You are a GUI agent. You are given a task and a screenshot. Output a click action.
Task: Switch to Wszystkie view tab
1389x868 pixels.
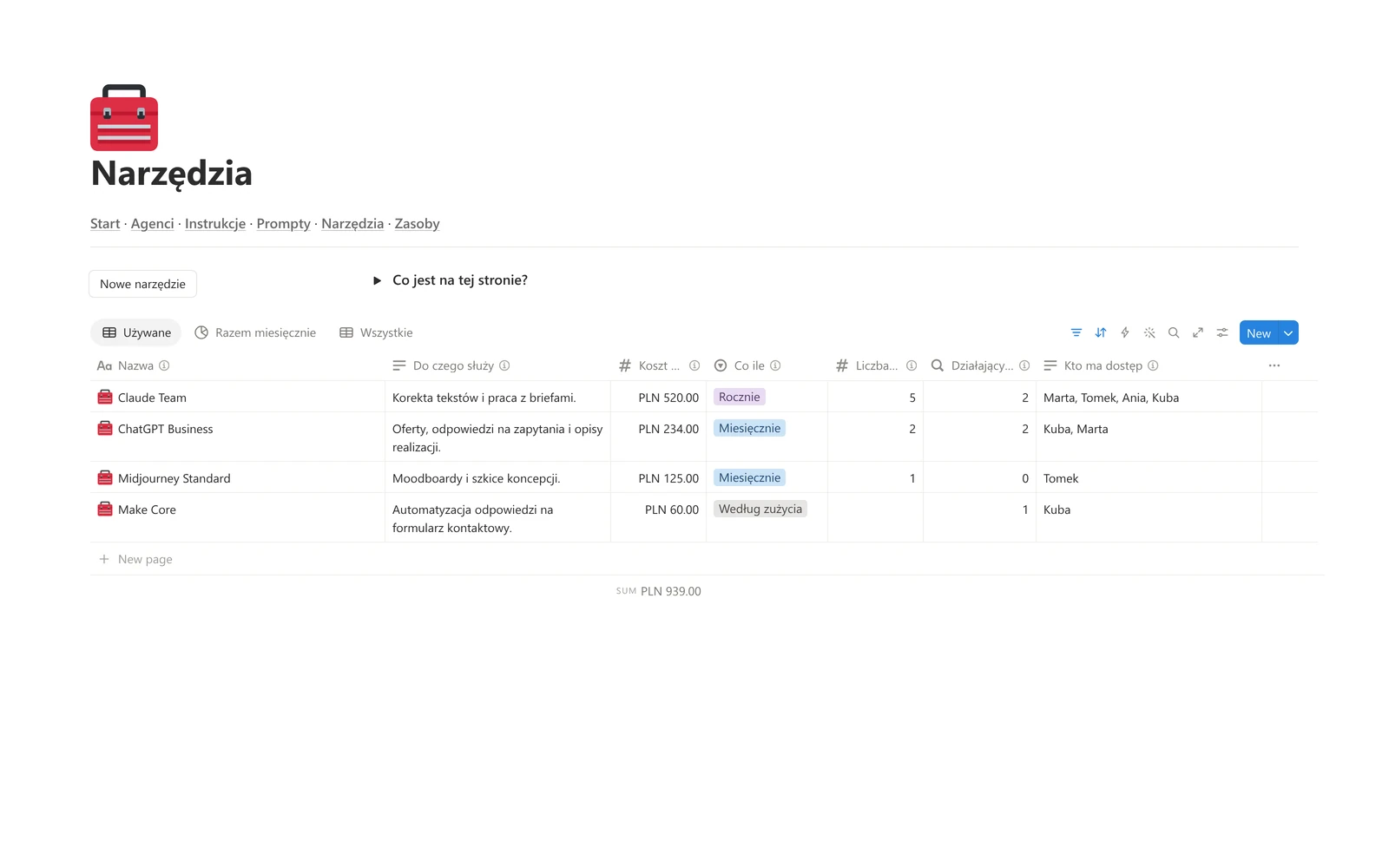(x=376, y=332)
